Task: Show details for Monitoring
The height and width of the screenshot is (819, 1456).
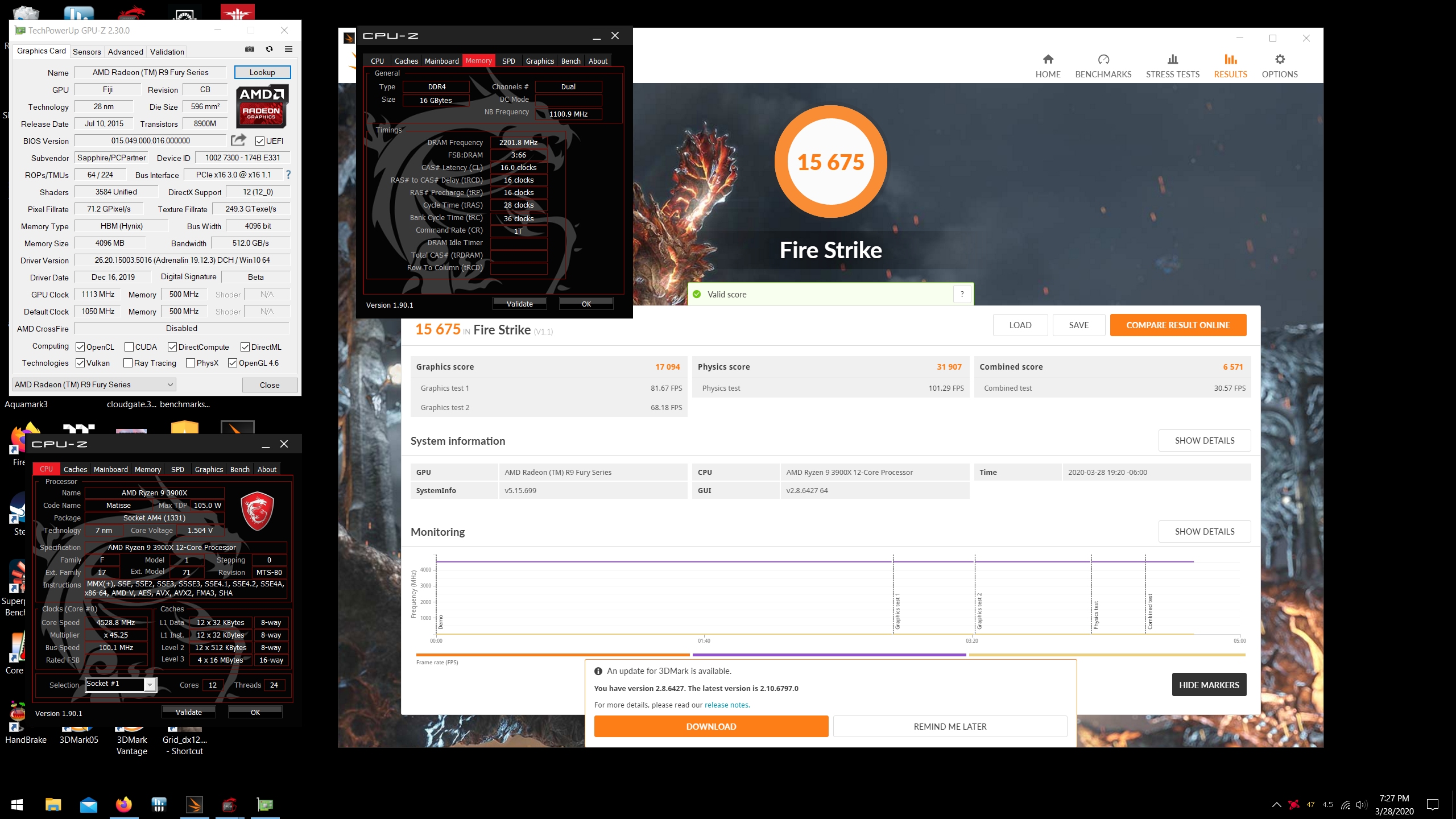Action: click(x=1205, y=531)
